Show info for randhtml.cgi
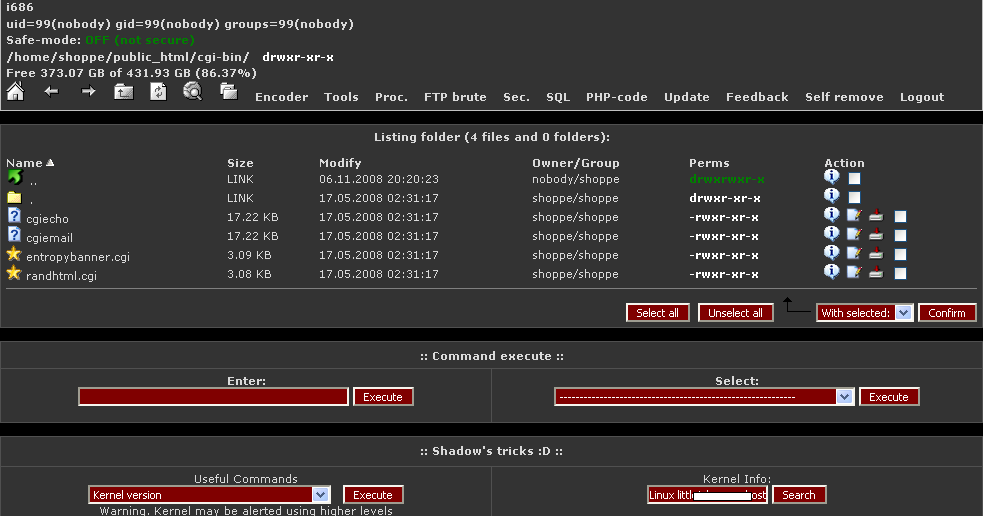Screen dimensions: 983x516 831,271
